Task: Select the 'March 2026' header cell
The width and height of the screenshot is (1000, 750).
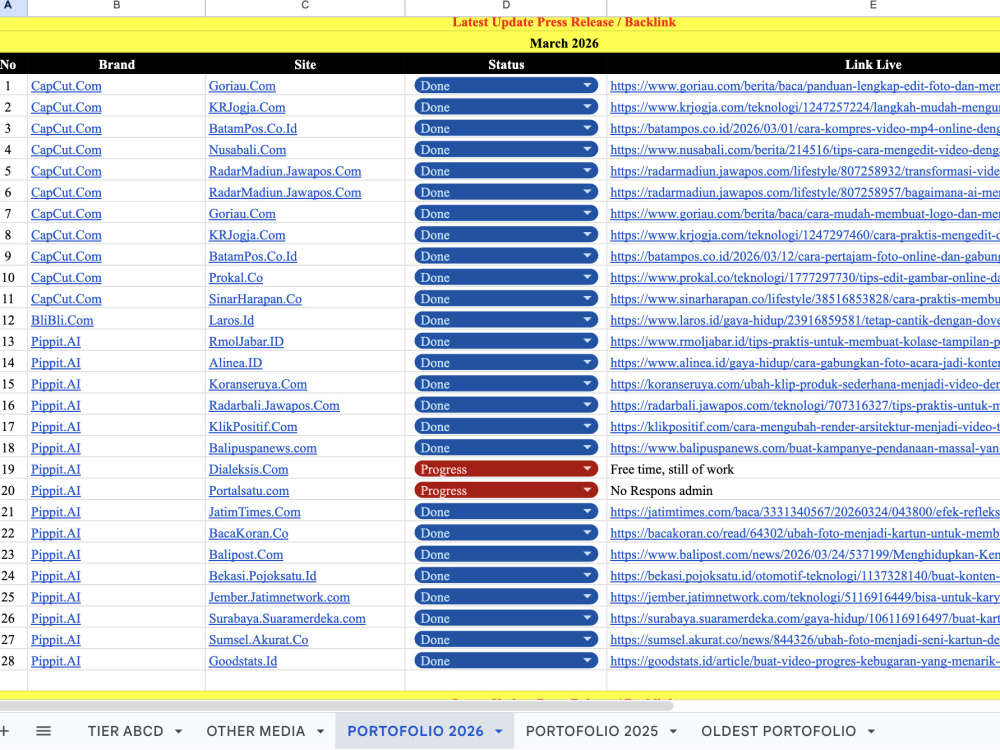Action: click(564, 43)
